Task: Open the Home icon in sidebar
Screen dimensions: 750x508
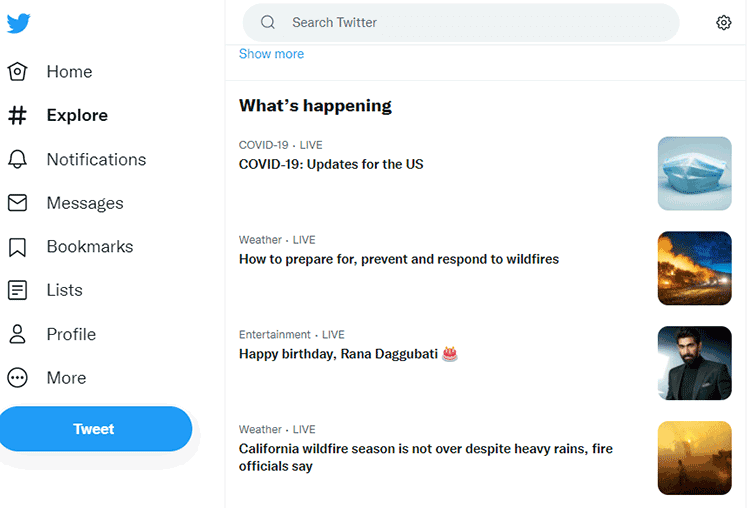Action: [x=17, y=72]
